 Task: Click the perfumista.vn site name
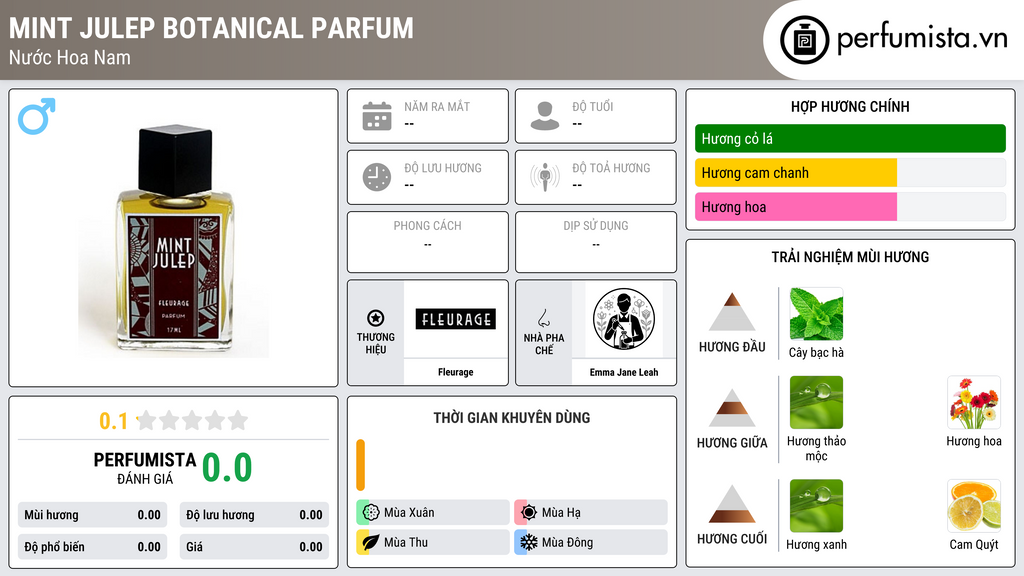click(x=922, y=39)
